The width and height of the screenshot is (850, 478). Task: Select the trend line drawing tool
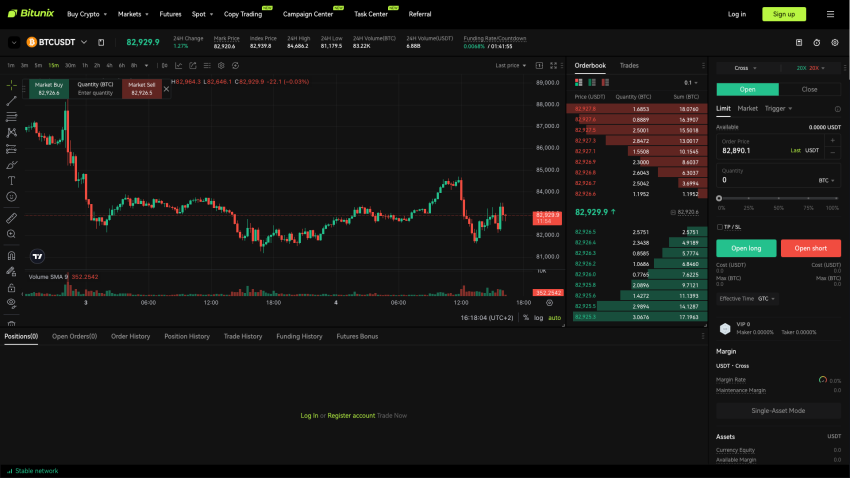(11, 101)
